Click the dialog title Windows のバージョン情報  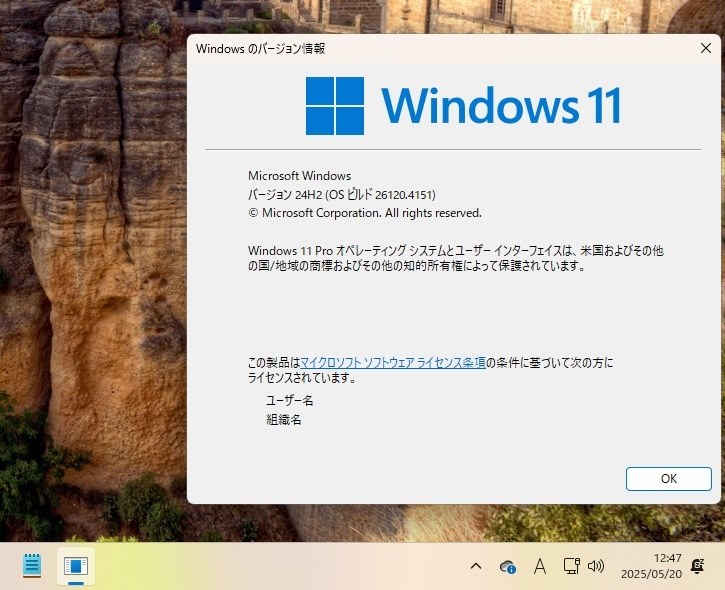pos(260,49)
